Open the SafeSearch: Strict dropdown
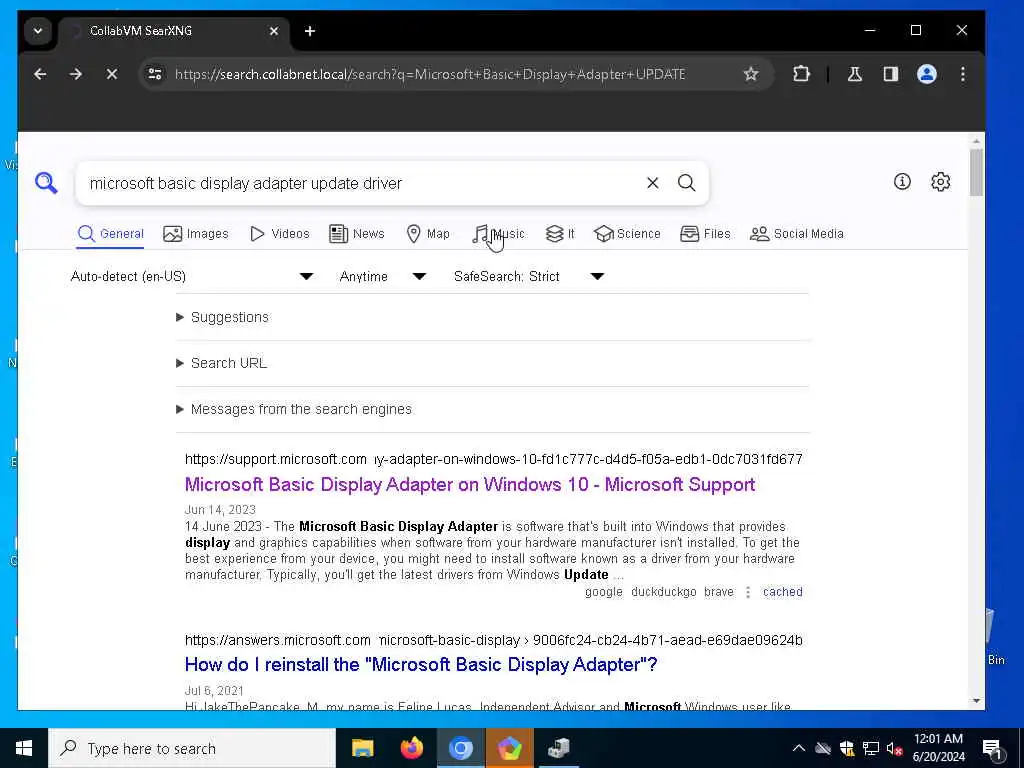This screenshot has height=768, width=1024. (528, 276)
